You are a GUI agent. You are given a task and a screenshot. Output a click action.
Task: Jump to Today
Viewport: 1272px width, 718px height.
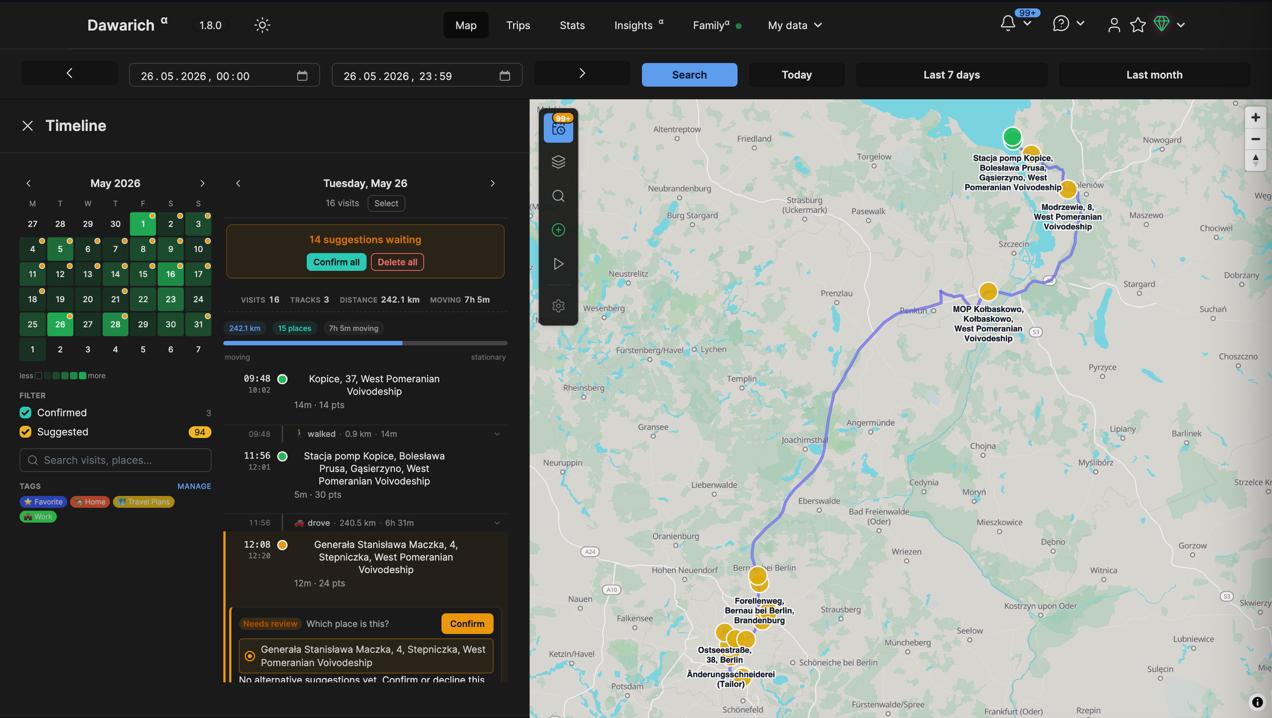[797, 75]
